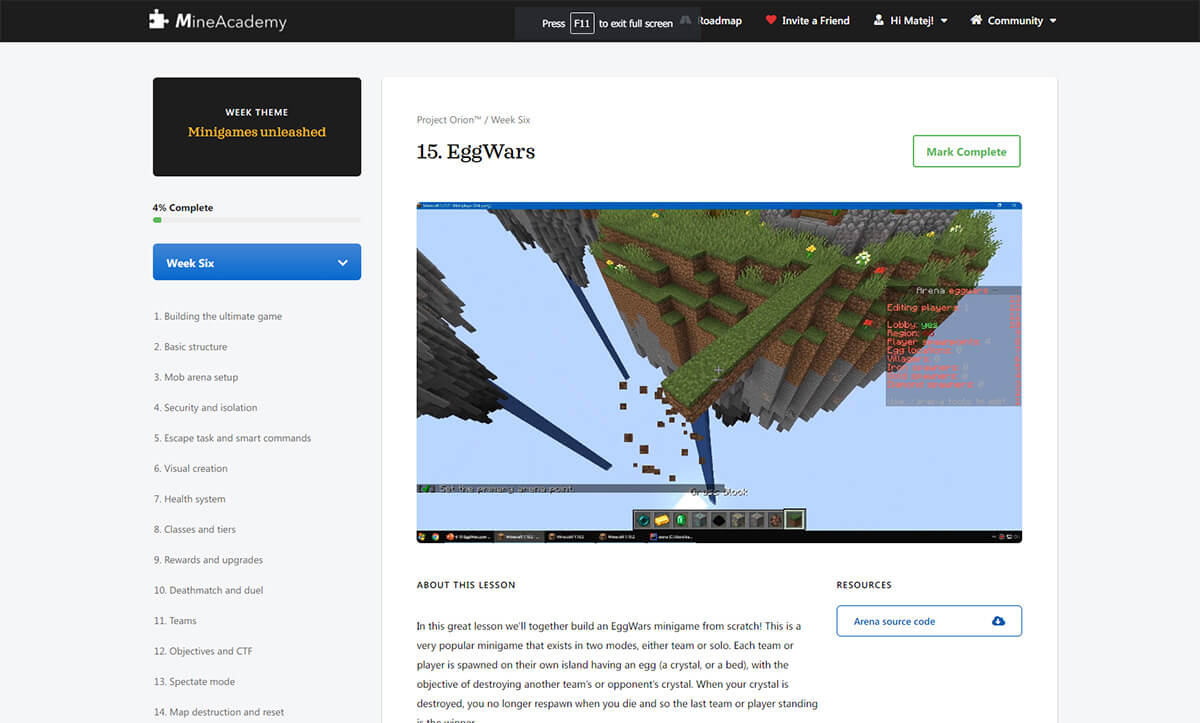Image resolution: width=1200 pixels, height=723 pixels.
Task: Open the Hi Matej! account dropdown
Action: pyautogui.click(x=910, y=20)
